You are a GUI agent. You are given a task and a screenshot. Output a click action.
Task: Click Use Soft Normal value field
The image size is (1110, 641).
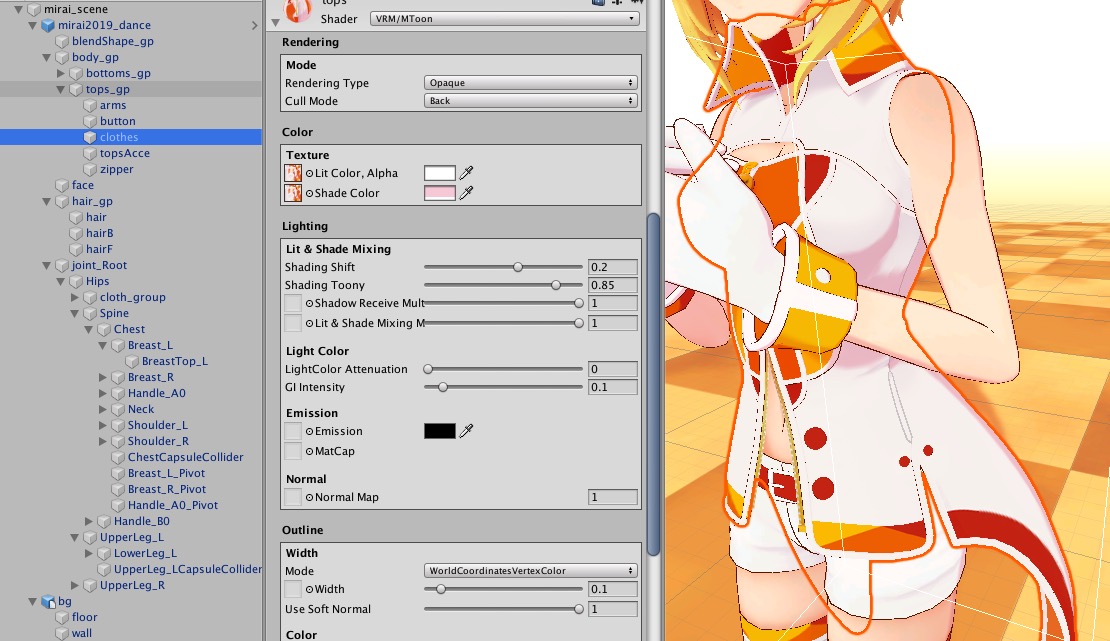pyautogui.click(x=612, y=609)
